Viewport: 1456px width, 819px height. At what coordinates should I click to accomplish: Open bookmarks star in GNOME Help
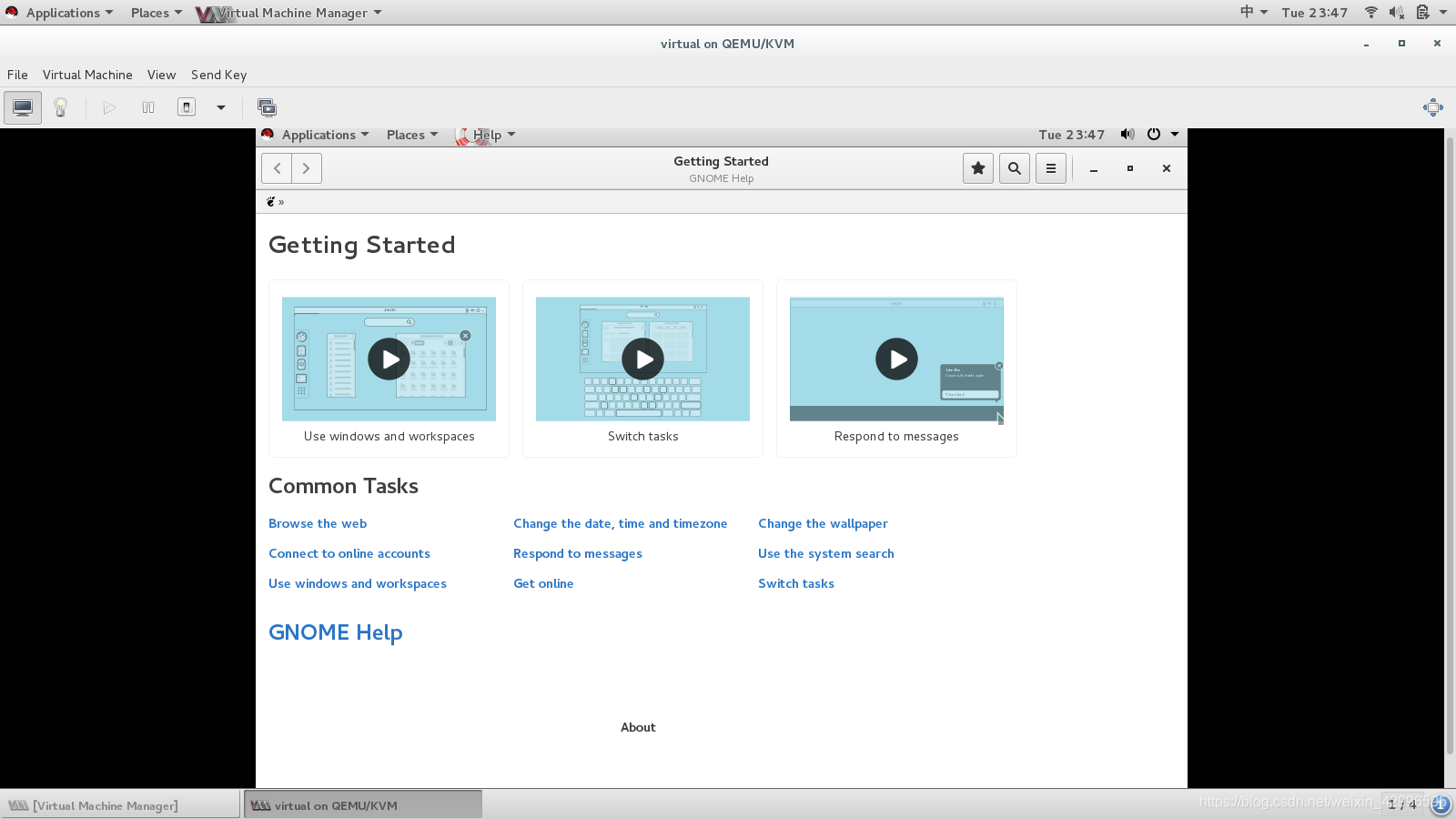pos(978,168)
